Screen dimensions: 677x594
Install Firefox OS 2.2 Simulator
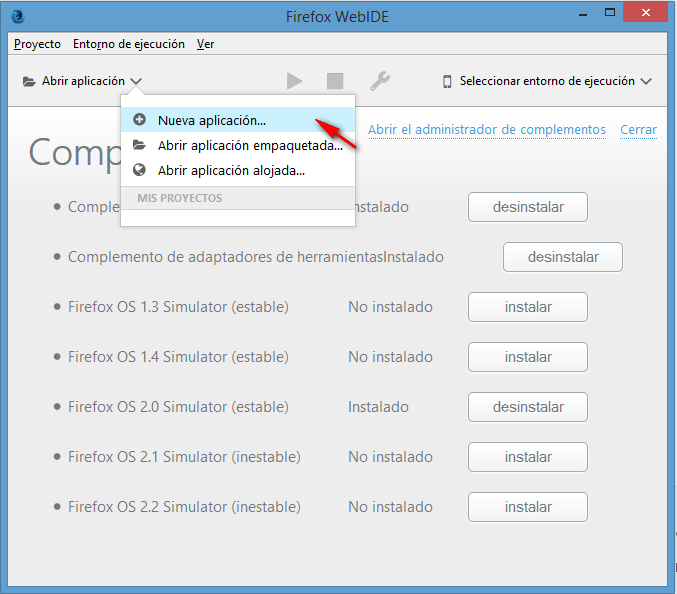tap(528, 507)
